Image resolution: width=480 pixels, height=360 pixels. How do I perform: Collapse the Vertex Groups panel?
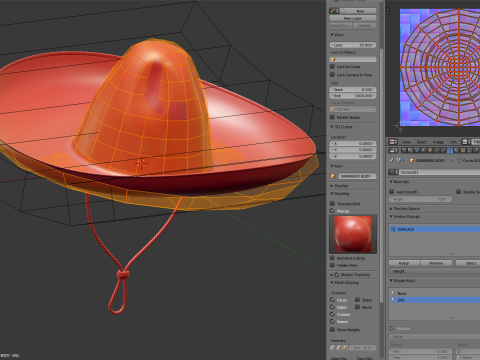click(391, 216)
